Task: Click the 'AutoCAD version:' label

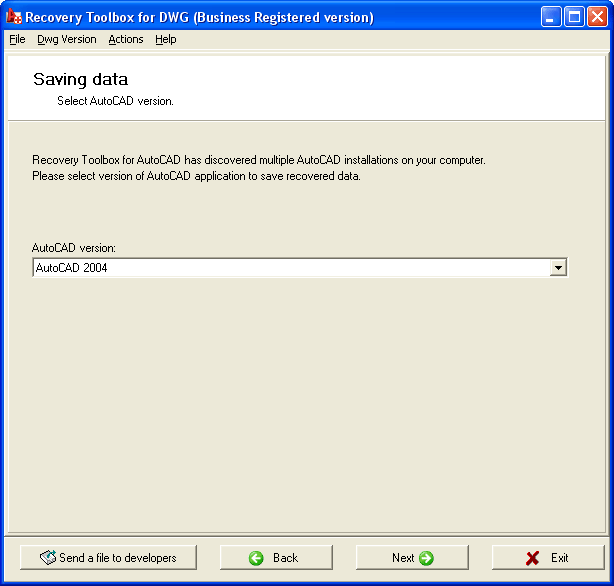Action: click(x=74, y=248)
